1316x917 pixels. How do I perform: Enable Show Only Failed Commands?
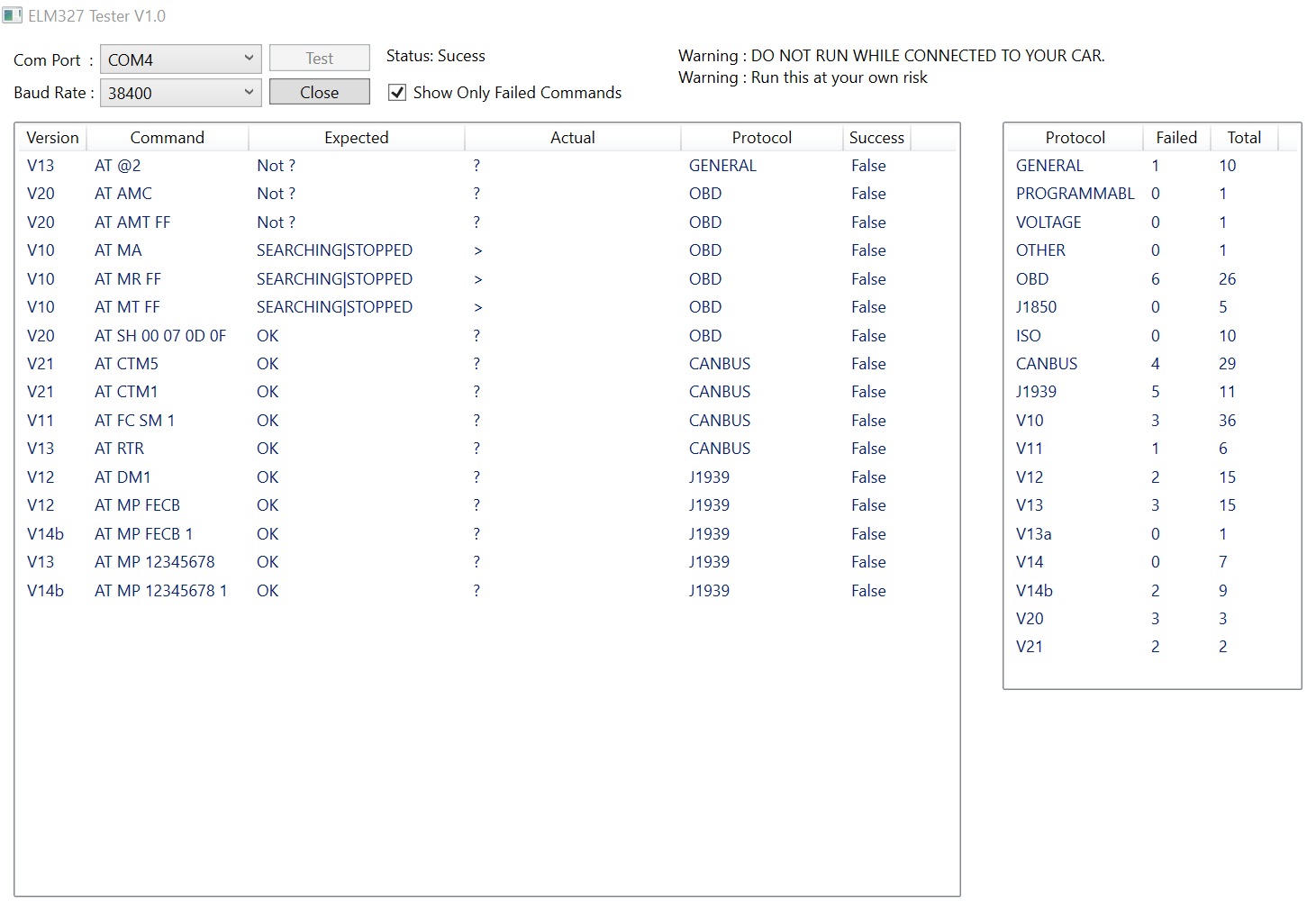coord(397,92)
